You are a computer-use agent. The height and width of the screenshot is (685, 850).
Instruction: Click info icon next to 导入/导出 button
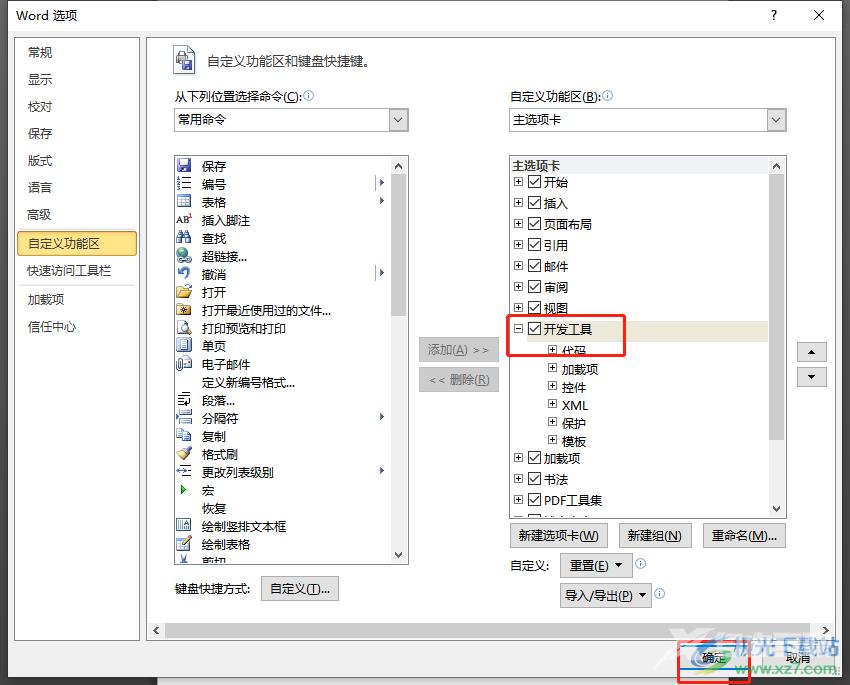coord(659,593)
